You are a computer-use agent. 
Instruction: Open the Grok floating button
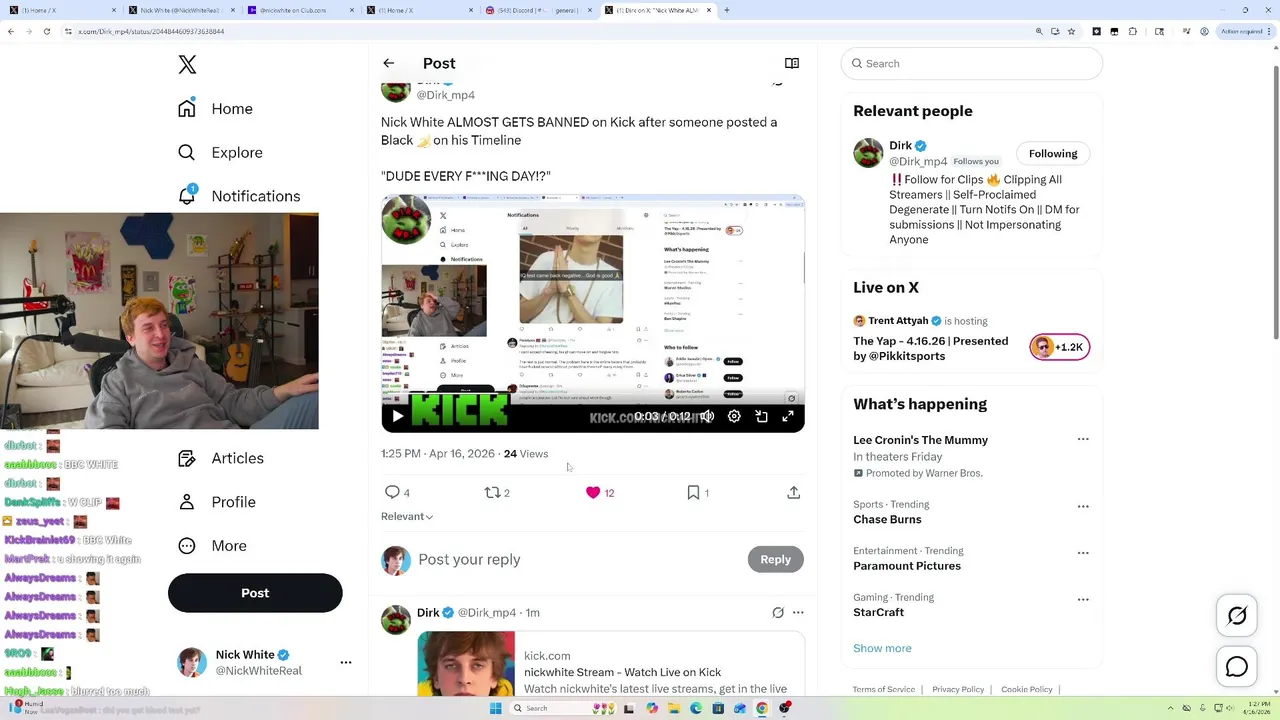pyautogui.click(x=1237, y=616)
